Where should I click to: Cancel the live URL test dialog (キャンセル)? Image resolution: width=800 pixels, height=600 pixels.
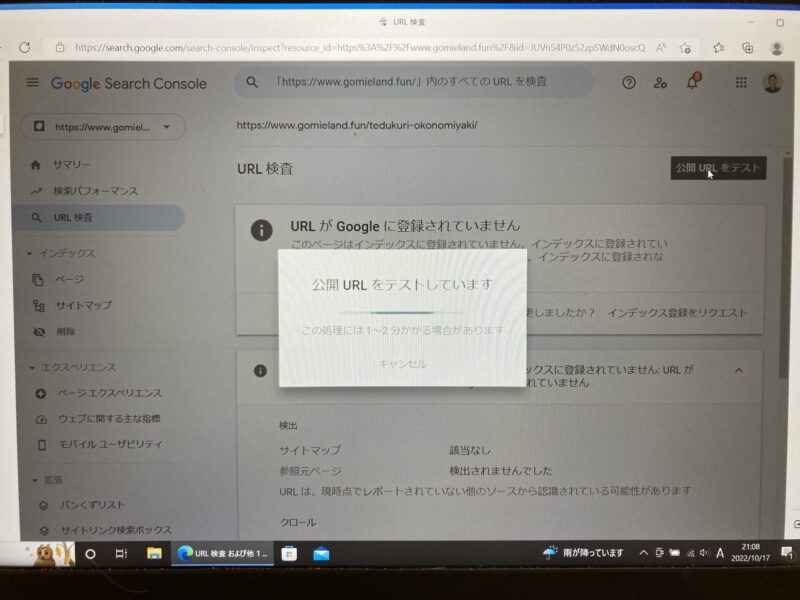(x=403, y=364)
